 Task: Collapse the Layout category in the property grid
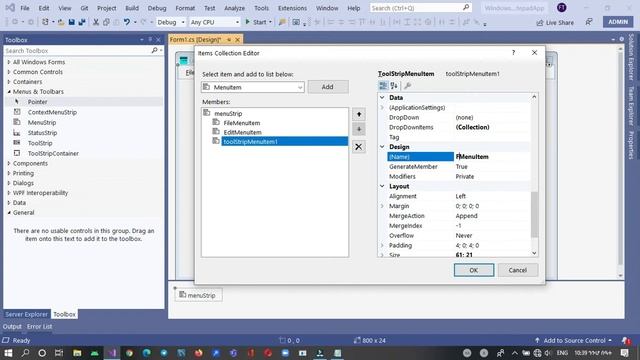(x=382, y=186)
